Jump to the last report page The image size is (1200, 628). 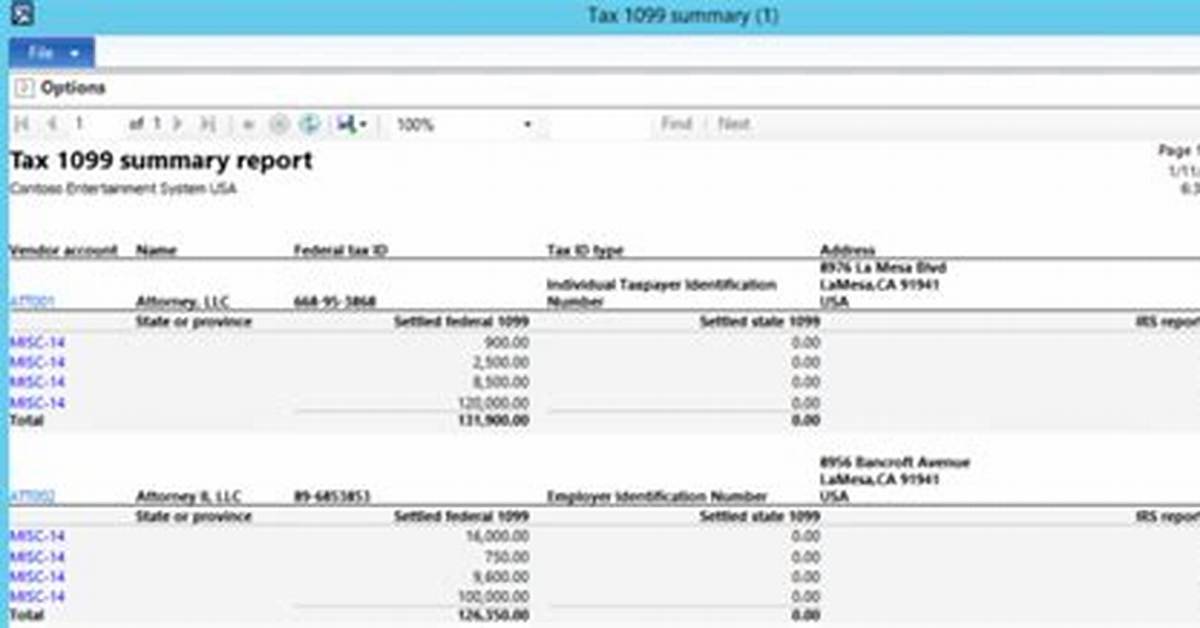pyautogui.click(x=207, y=124)
